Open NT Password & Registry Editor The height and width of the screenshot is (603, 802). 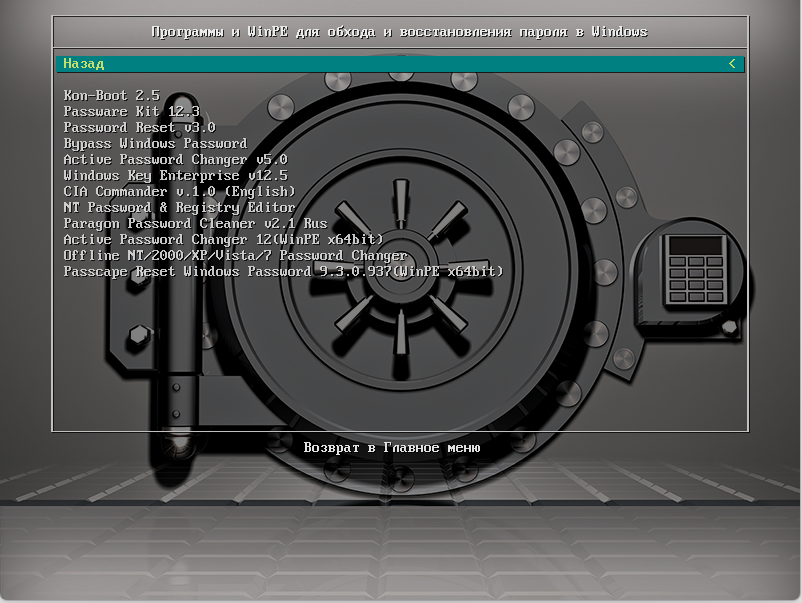[179, 207]
